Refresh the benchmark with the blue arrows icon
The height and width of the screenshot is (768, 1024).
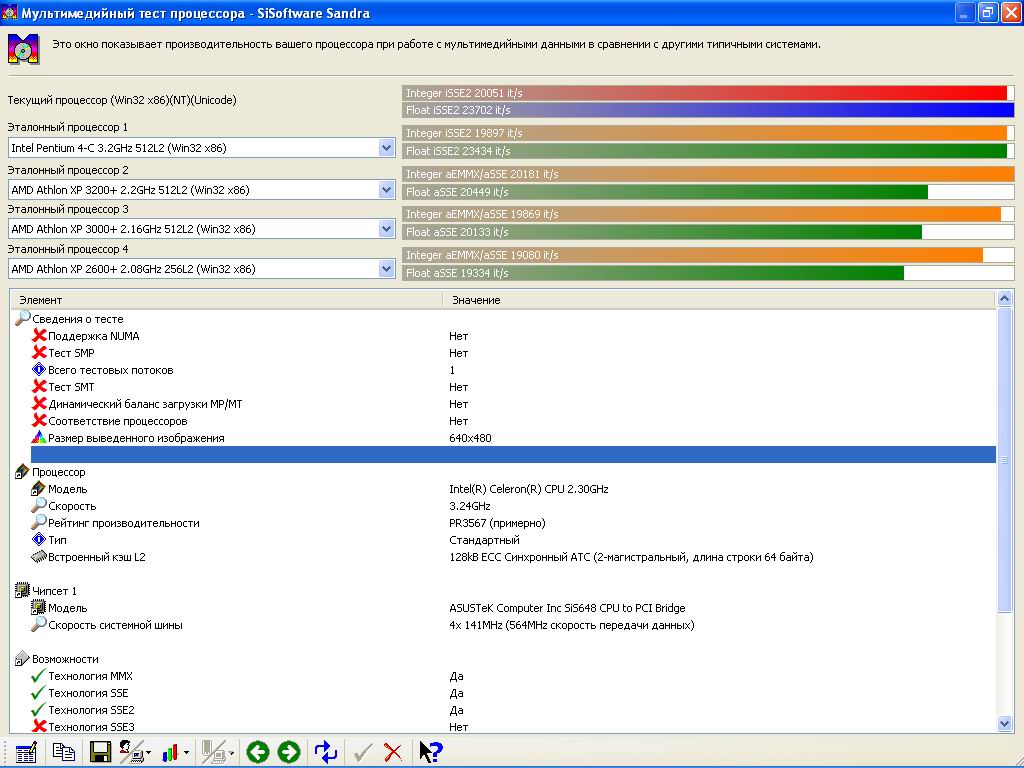click(x=325, y=752)
